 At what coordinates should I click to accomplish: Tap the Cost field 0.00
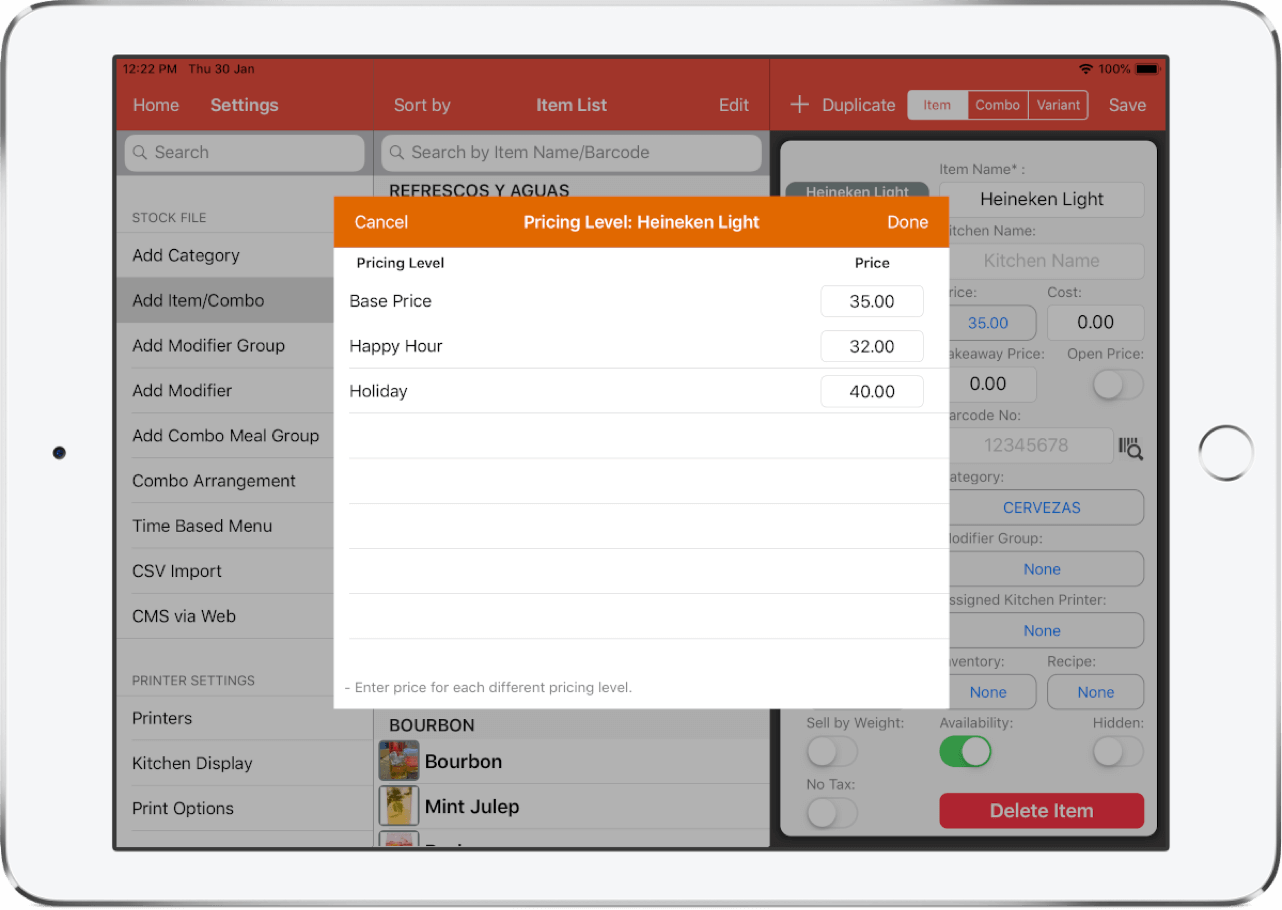pyautogui.click(x=1096, y=322)
